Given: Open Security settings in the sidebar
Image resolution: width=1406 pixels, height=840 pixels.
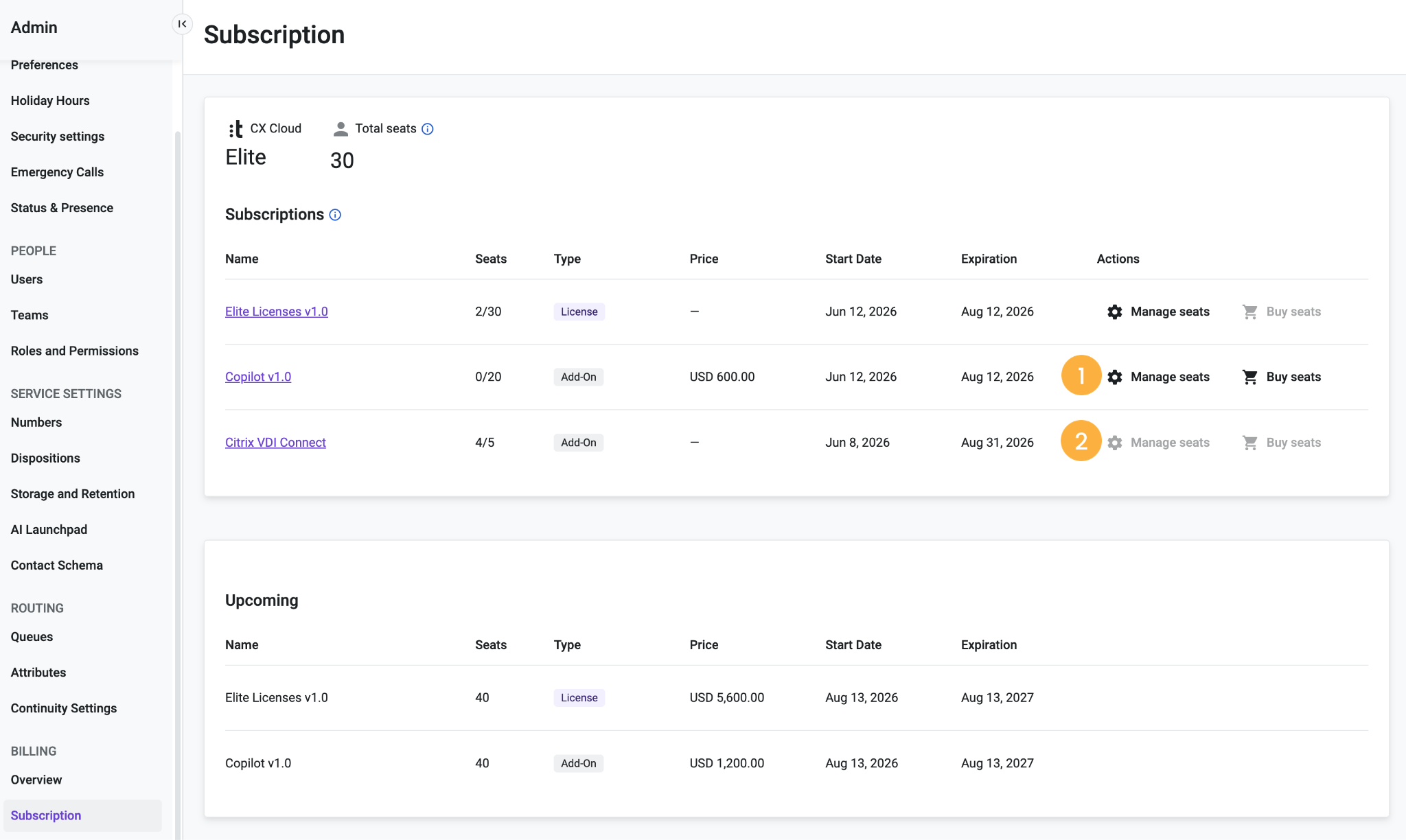Looking at the screenshot, I should 58,137.
